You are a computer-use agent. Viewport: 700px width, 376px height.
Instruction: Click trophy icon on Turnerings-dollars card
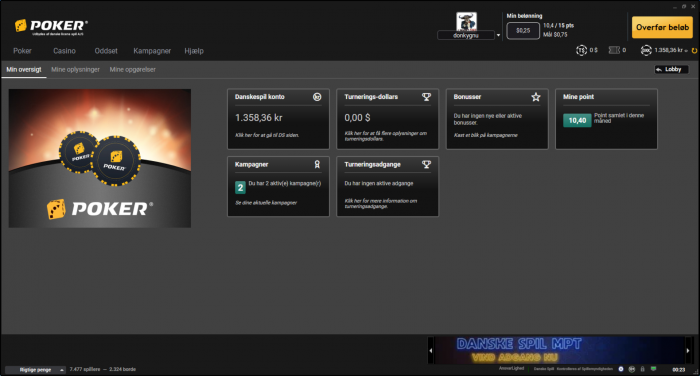point(426,97)
